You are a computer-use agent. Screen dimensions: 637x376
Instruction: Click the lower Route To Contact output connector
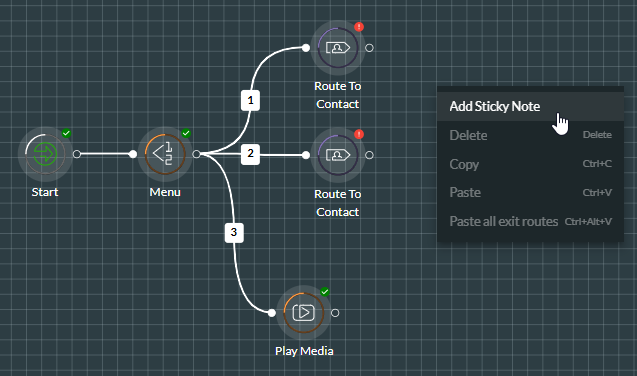pyautogui.click(x=369, y=155)
